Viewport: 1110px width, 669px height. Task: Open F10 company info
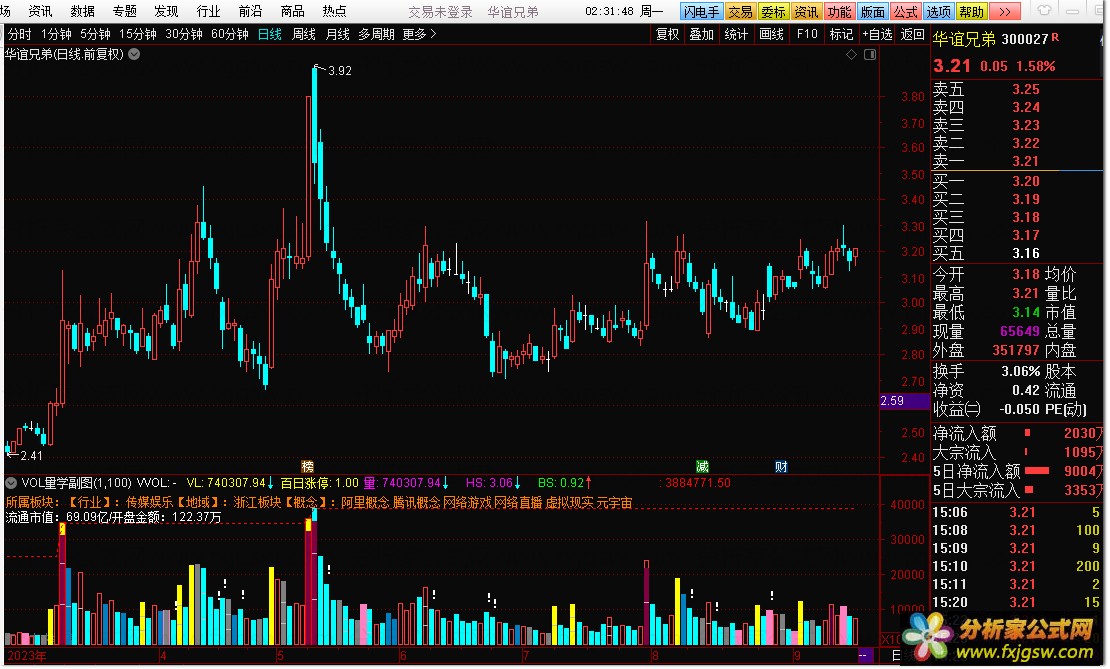coord(807,34)
